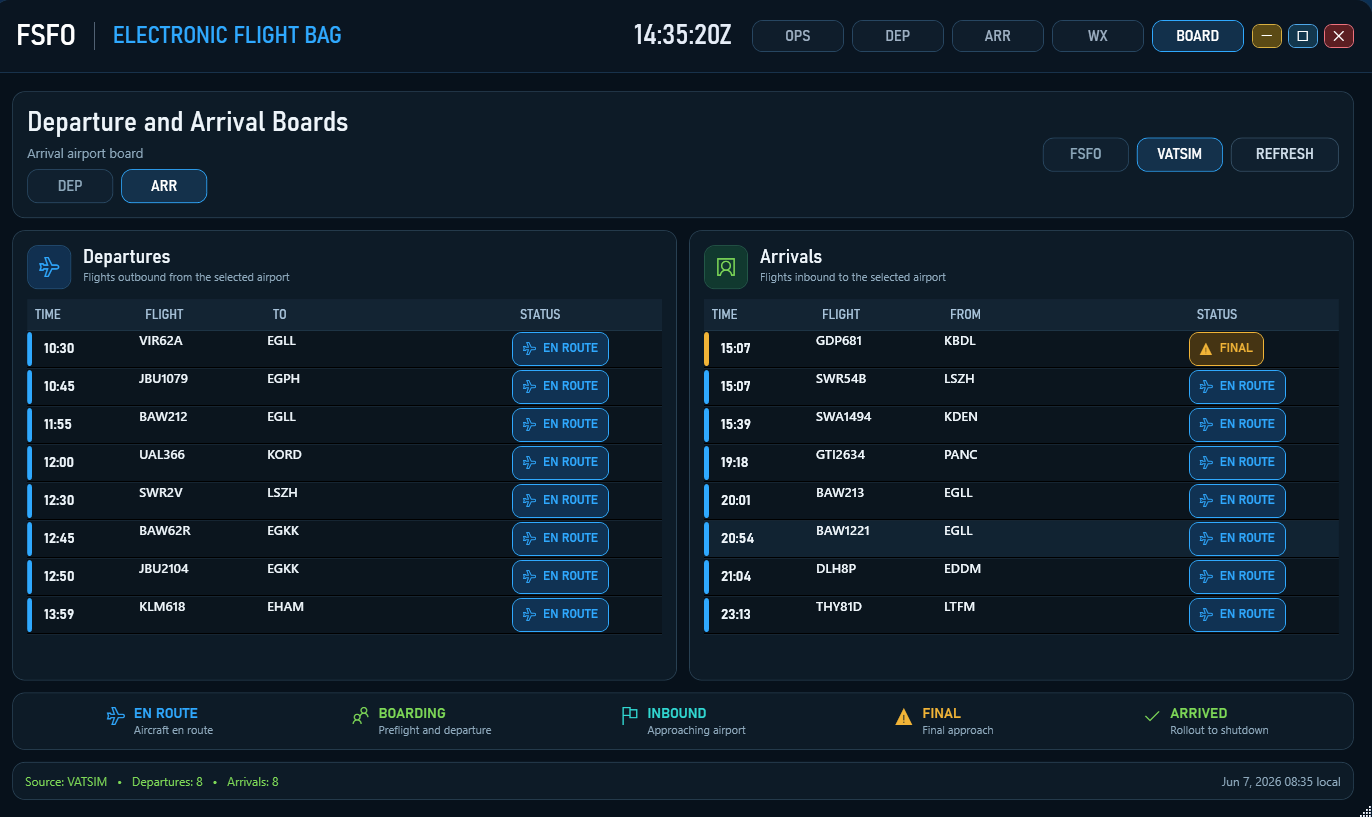This screenshot has height=817, width=1372.
Task: Click the INBOUND legend flag icon
Action: tap(629, 716)
